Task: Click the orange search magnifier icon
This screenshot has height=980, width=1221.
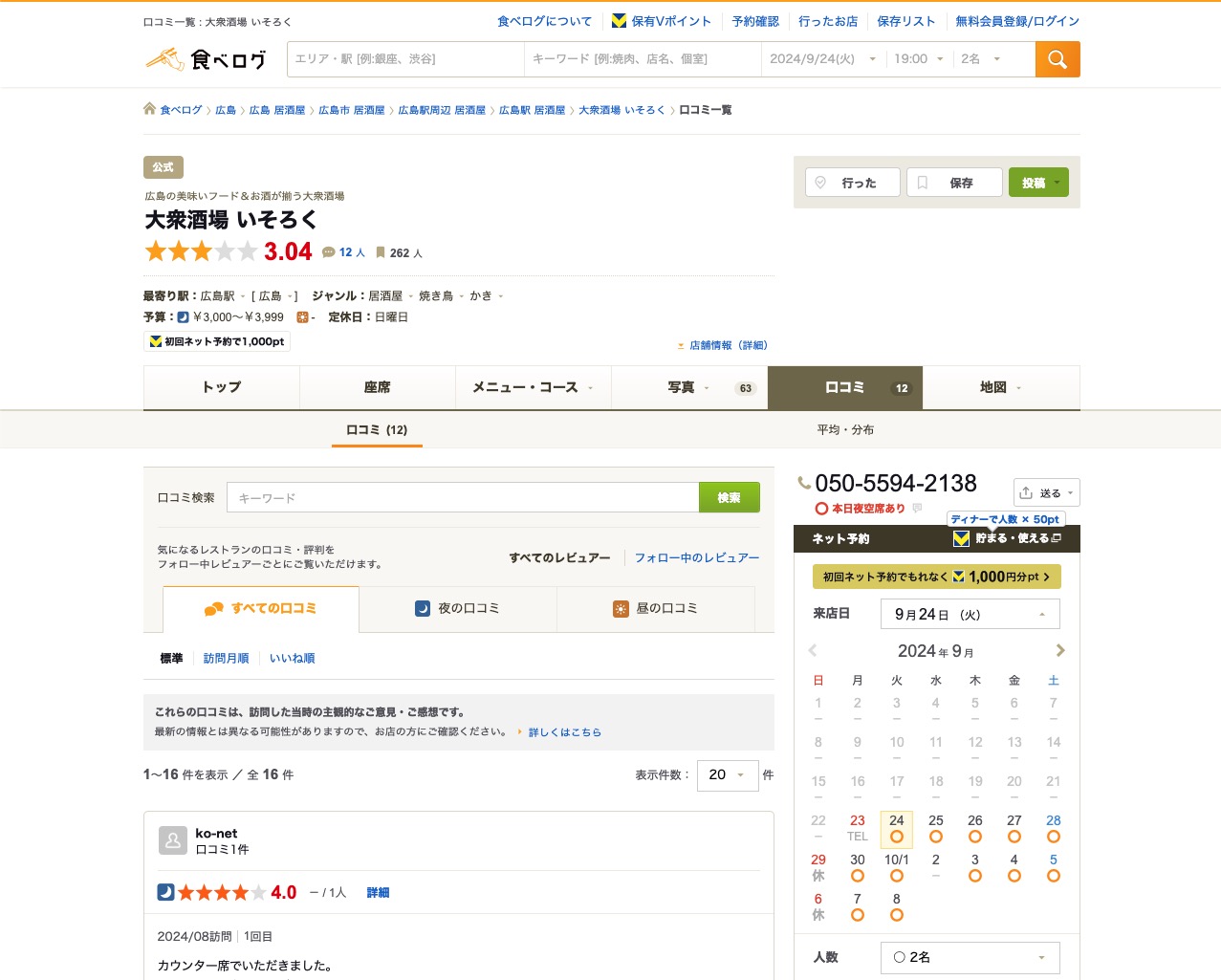Action: coord(1057,58)
